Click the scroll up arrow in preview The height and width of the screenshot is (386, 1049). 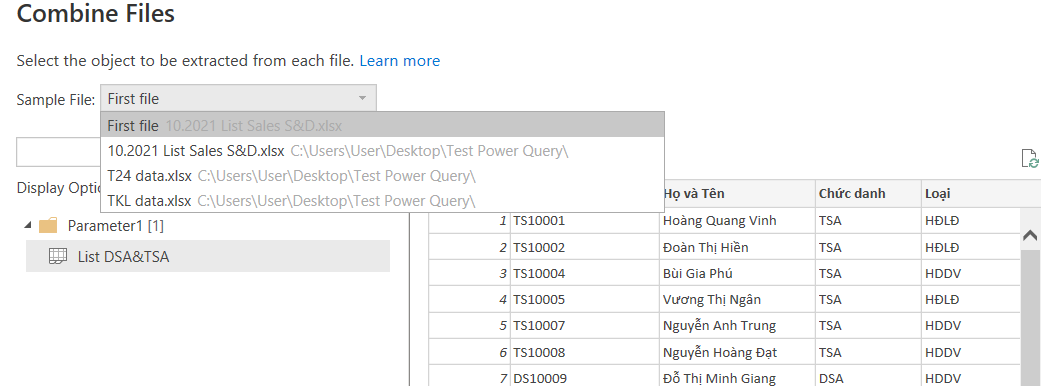(1030, 235)
